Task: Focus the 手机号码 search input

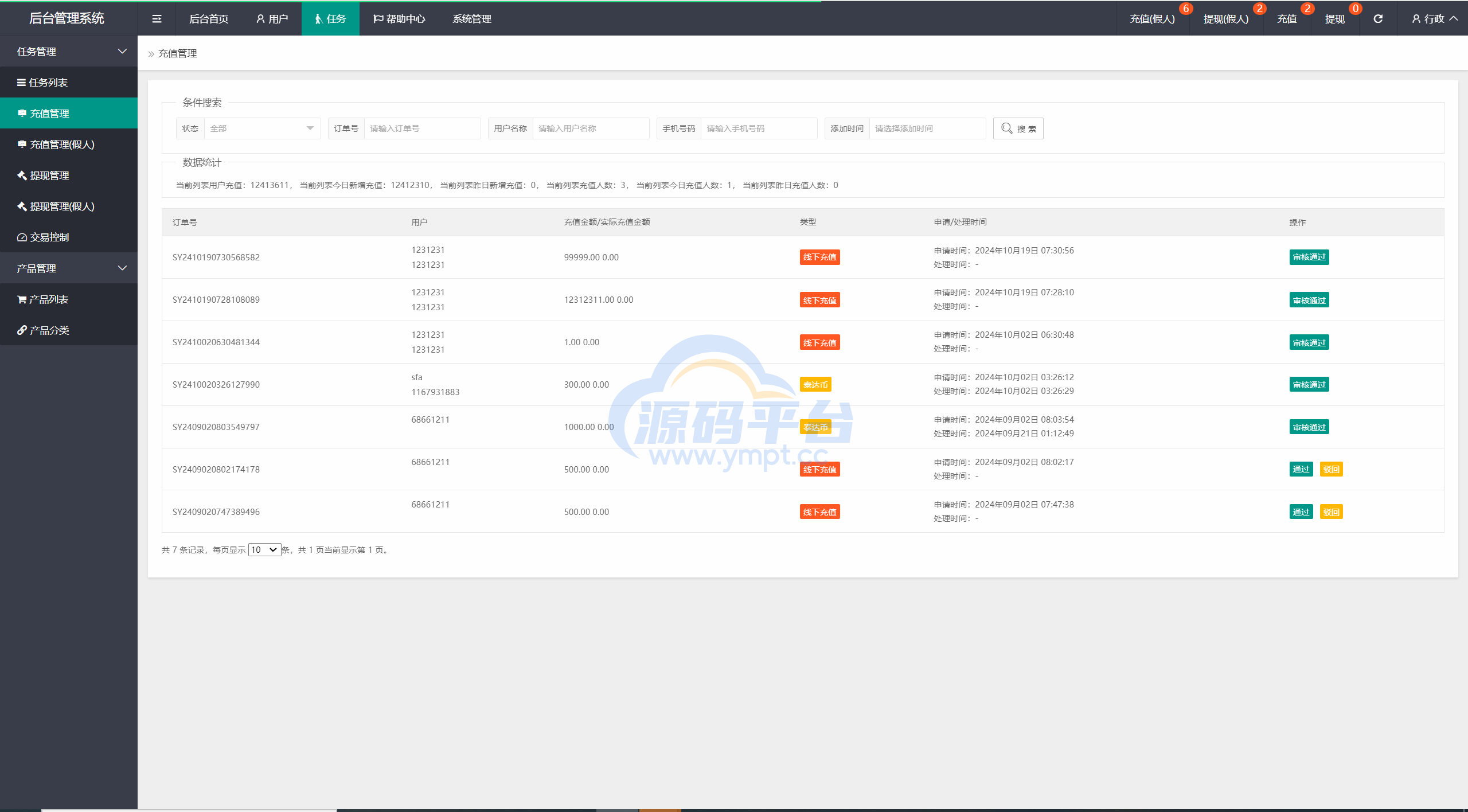Action: [x=759, y=128]
